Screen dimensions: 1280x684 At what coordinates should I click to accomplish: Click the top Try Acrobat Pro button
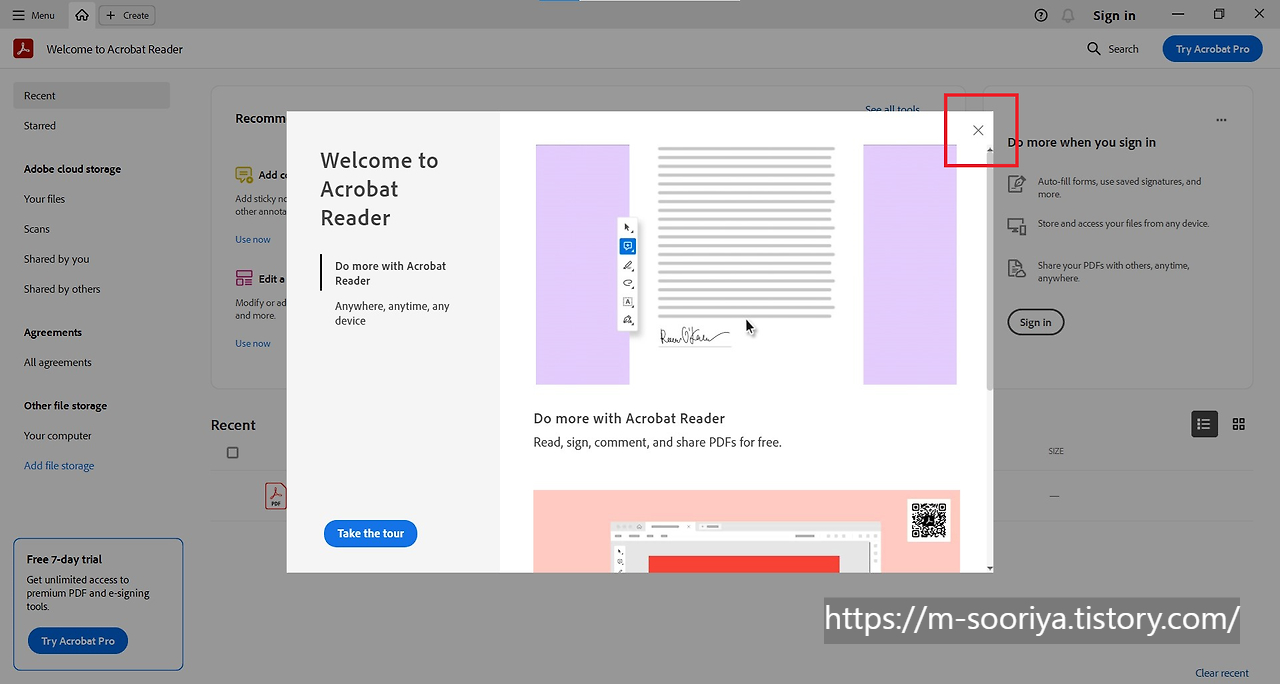click(1212, 49)
